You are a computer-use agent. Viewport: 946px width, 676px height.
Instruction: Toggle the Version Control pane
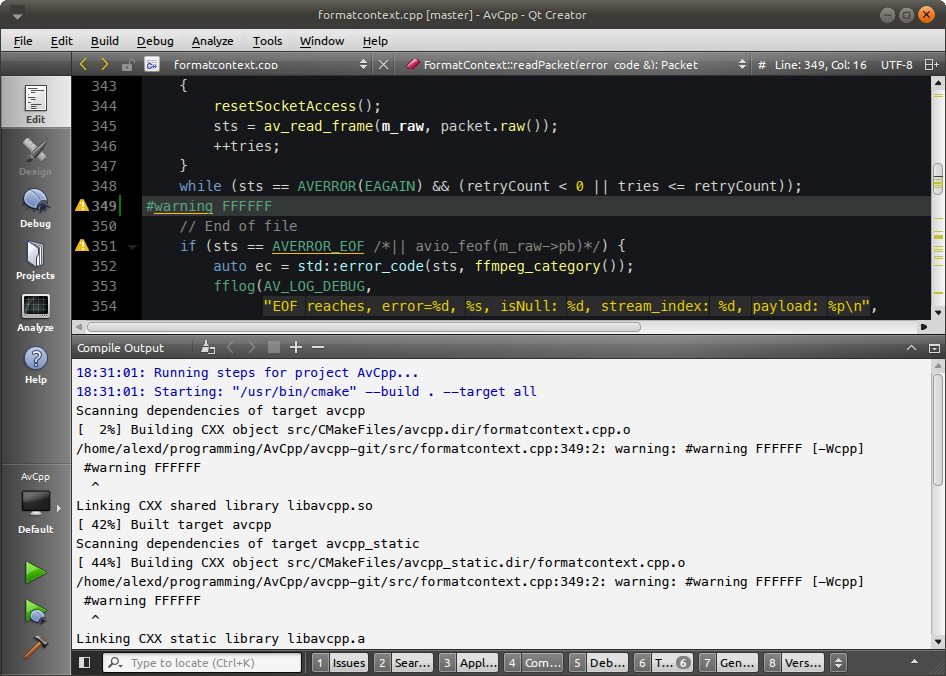coord(794,663)
